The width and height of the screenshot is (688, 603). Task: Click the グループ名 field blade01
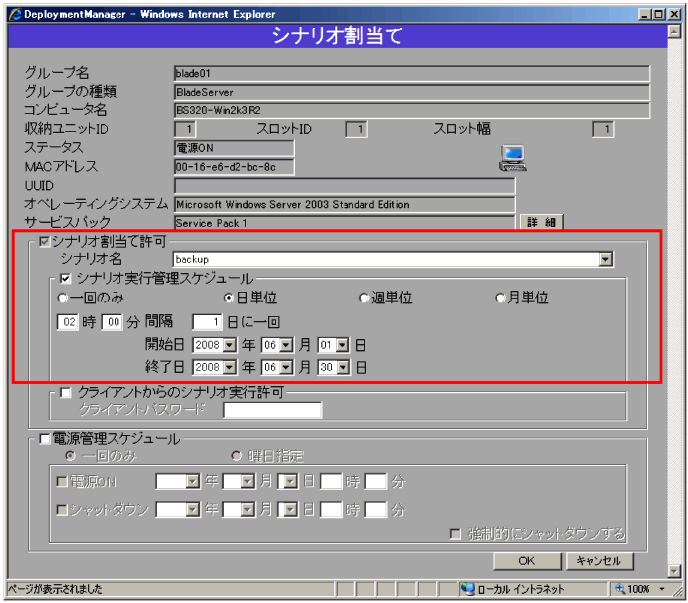pos(412,73)
